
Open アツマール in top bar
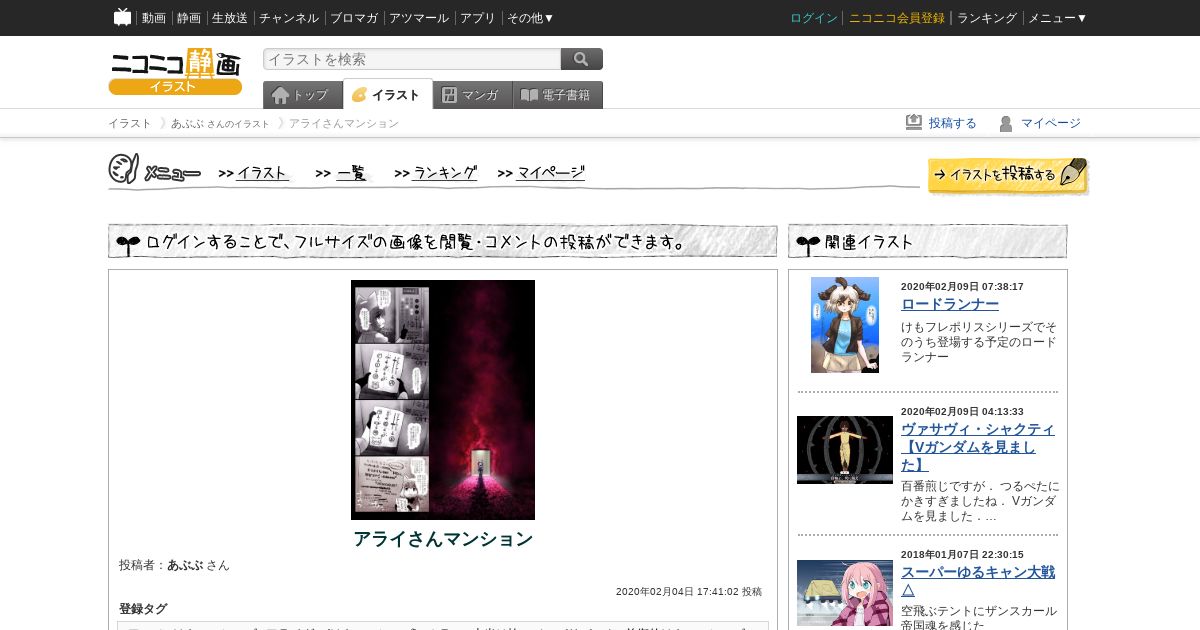(x=419, y=18)
